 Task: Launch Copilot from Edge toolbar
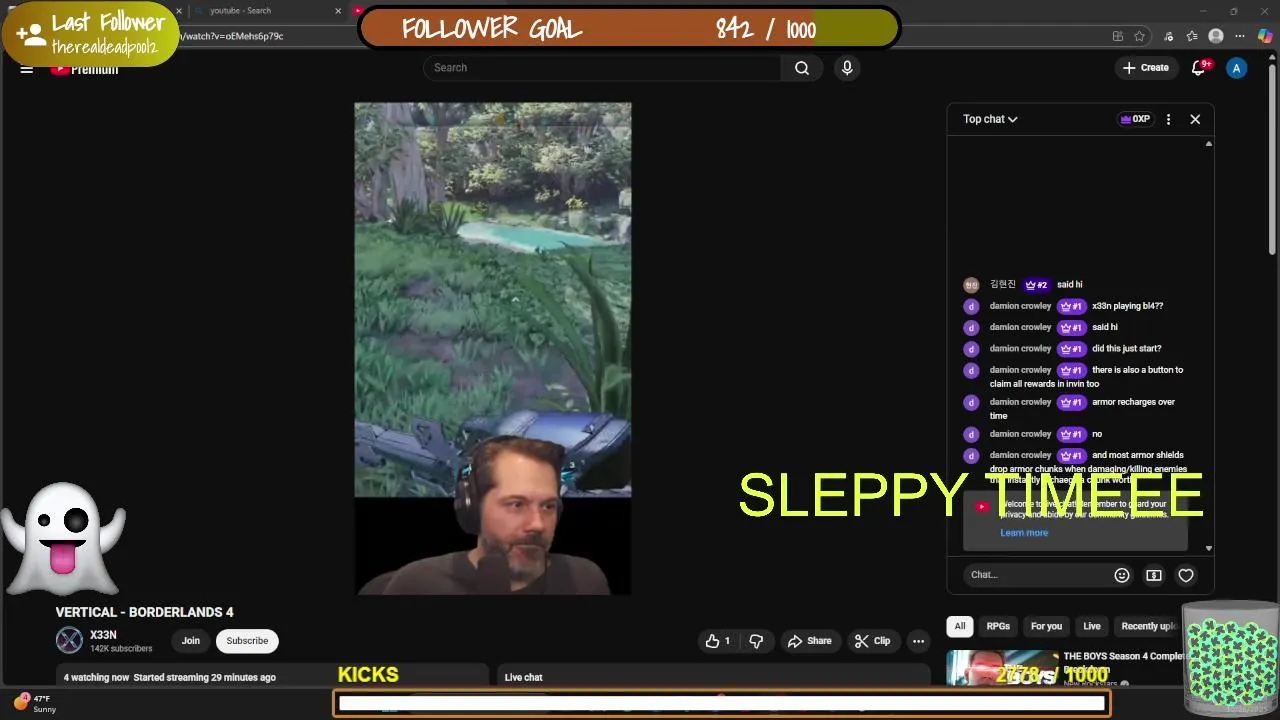click(x=1265, y=36)
